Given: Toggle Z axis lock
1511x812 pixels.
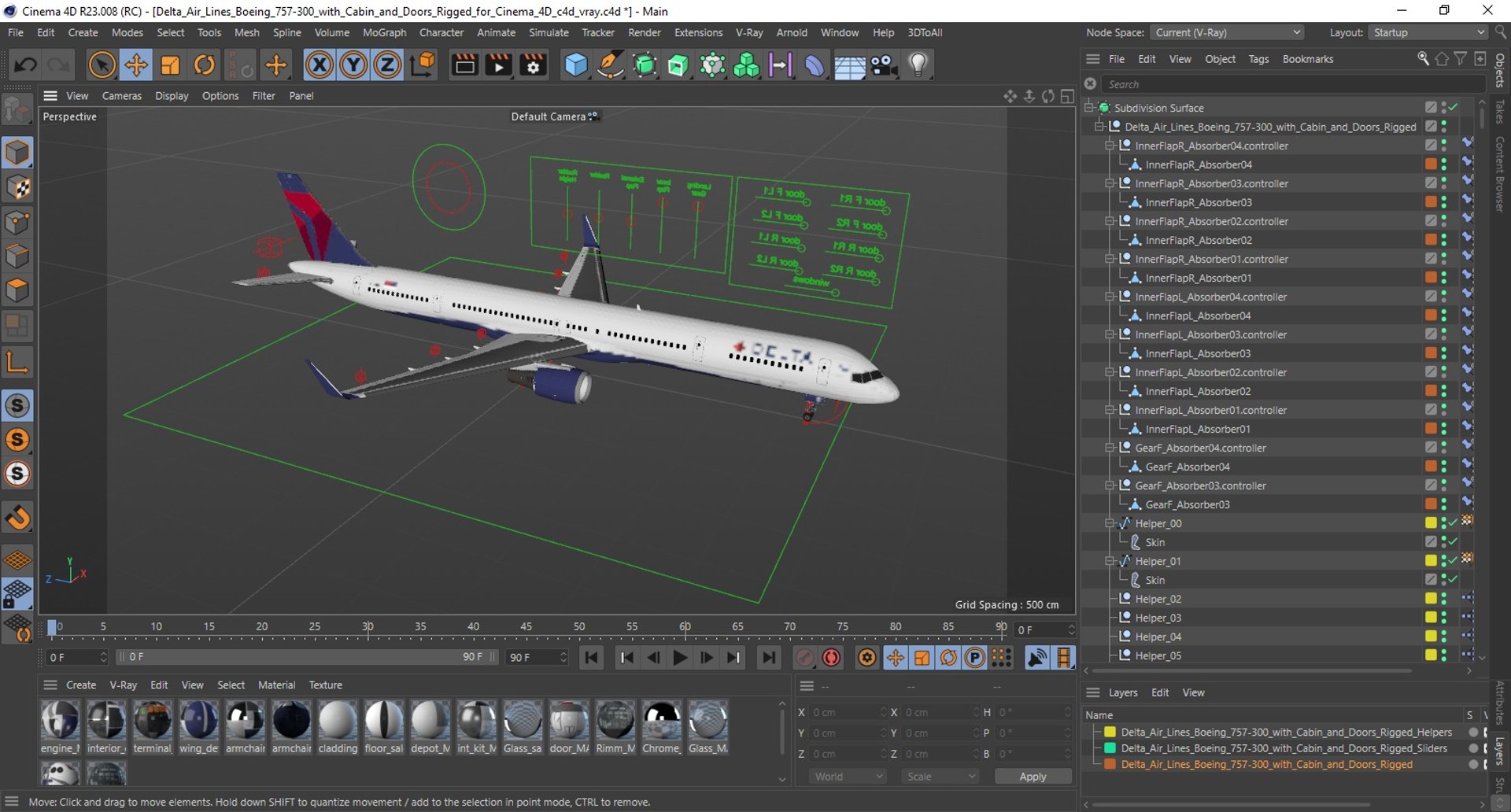Looking at the screenshot, I should click(x=387, y=65).
